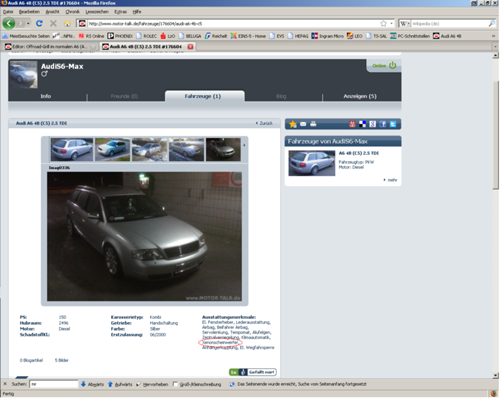This screenshot has width=500, height=398.
Task: Expand 'mehr' in vehicles sidebar
Action: click(x=390, y=180)
